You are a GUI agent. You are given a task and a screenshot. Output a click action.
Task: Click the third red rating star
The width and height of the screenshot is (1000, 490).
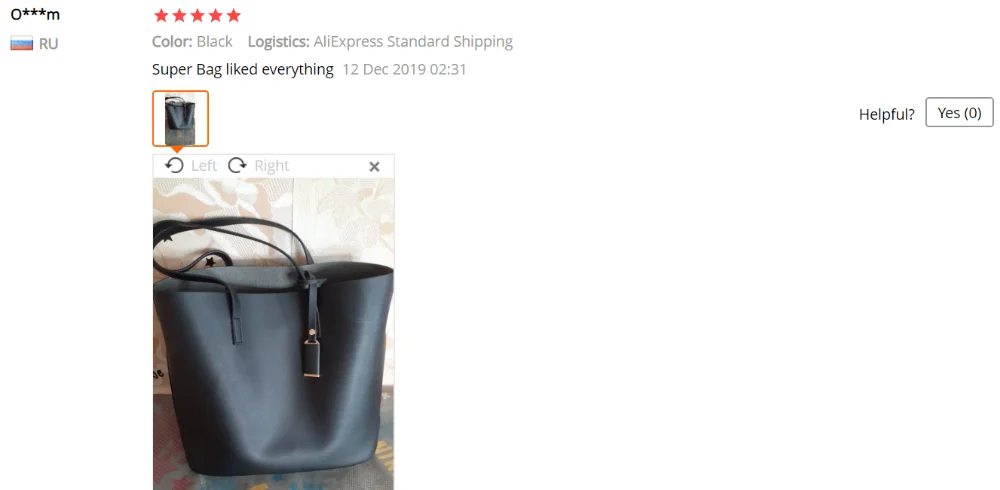tap(198, 15)
